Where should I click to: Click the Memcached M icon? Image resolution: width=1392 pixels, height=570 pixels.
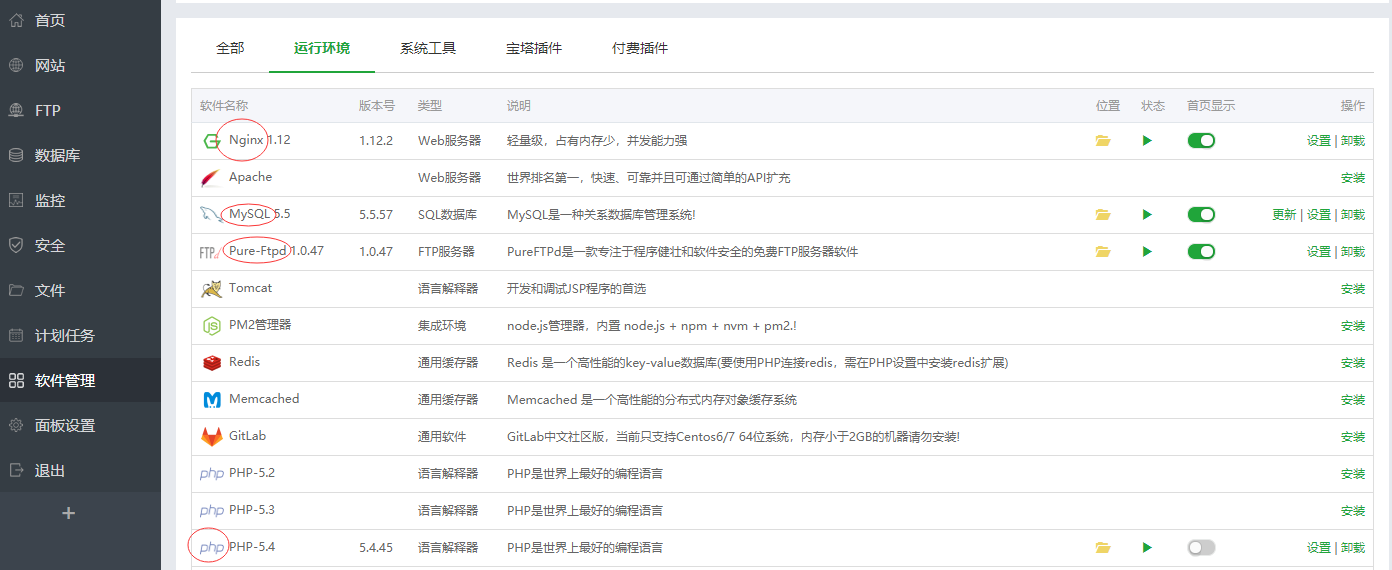pos(211,400)
